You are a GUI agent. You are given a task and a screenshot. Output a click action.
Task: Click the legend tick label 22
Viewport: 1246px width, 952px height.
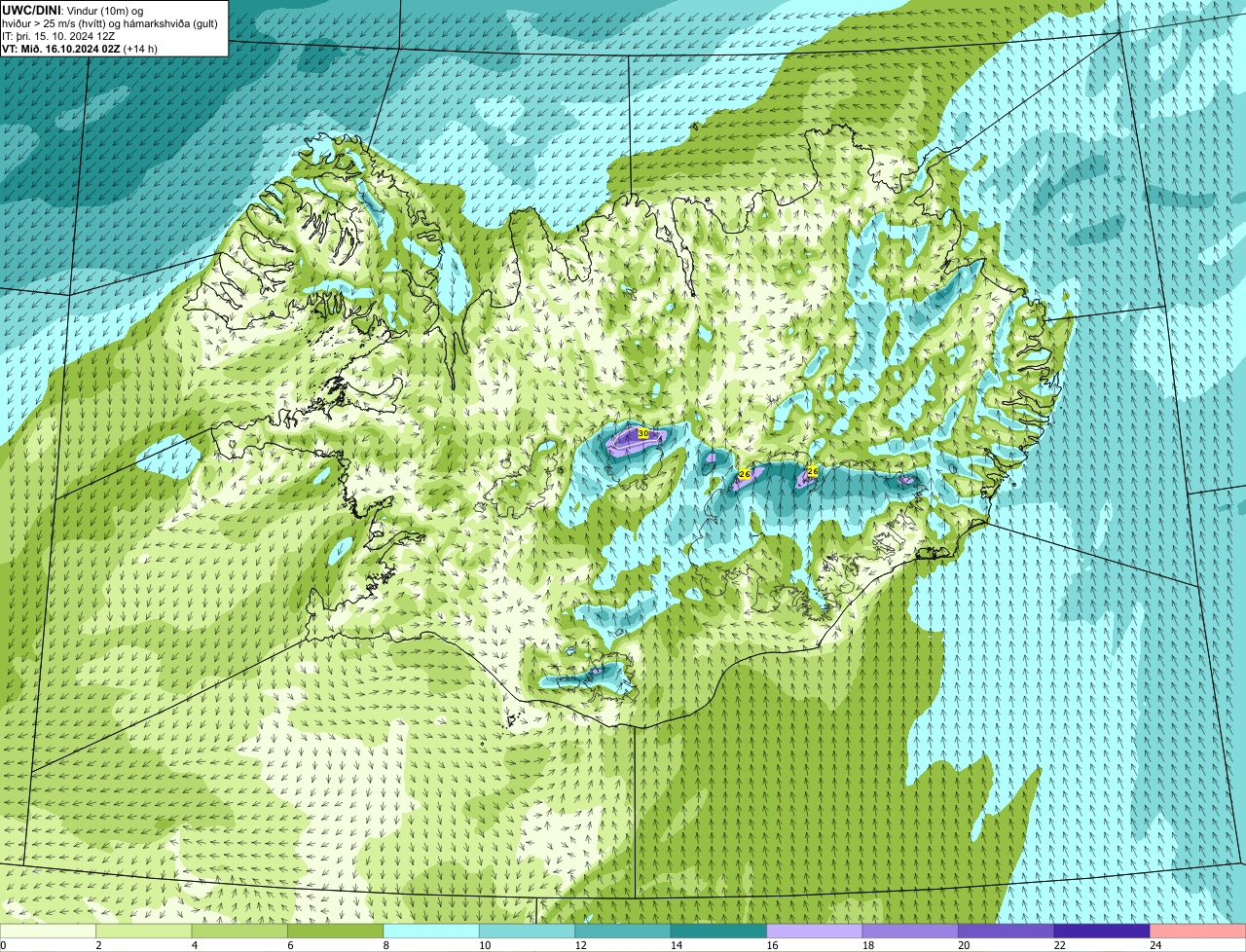click(1059, 944)
